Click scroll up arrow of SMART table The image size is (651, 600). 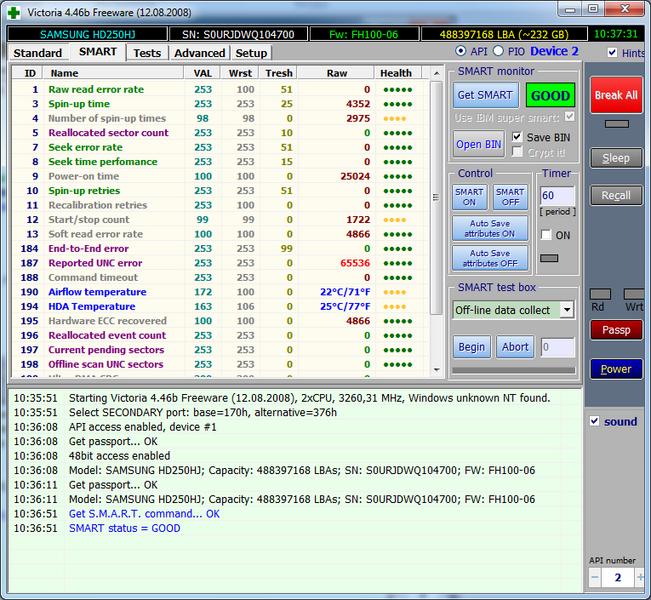coord(436,73)
